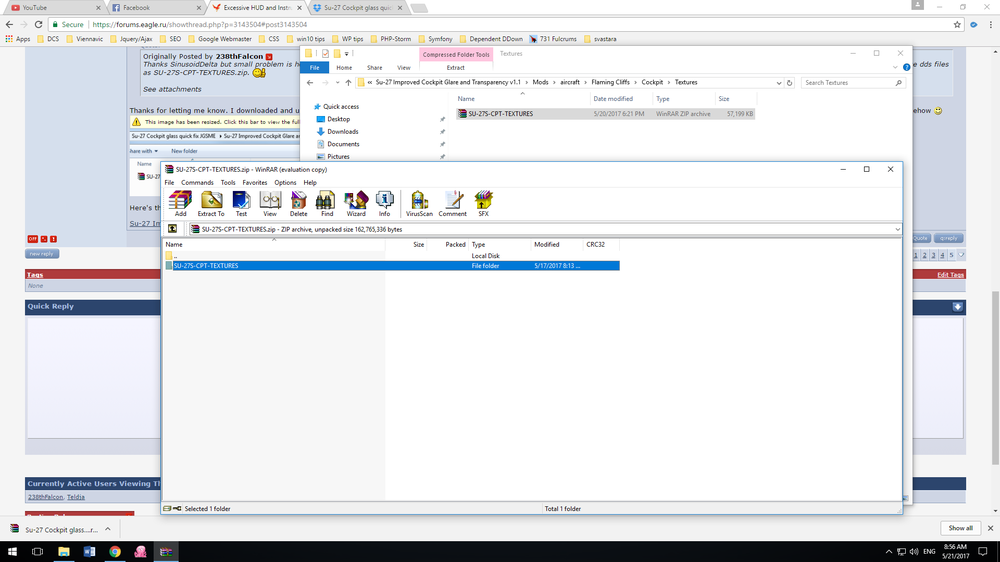Open the WinRAR Favorites menu
Image resolution: width=1000 pixels, height=562 pixels.
pyautogui.click(x=254, y=182)
